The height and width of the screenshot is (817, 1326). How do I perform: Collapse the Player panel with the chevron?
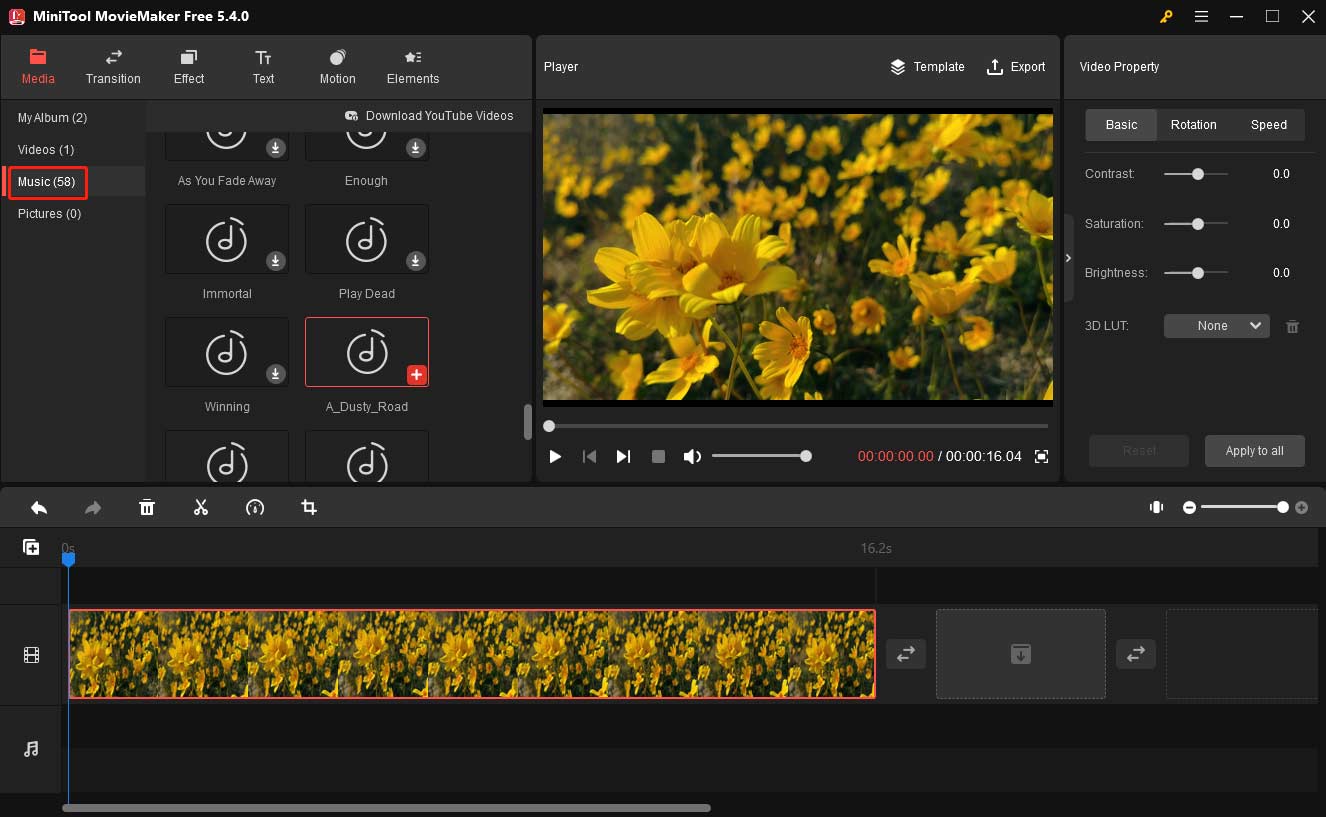(x=1068, y=257)
